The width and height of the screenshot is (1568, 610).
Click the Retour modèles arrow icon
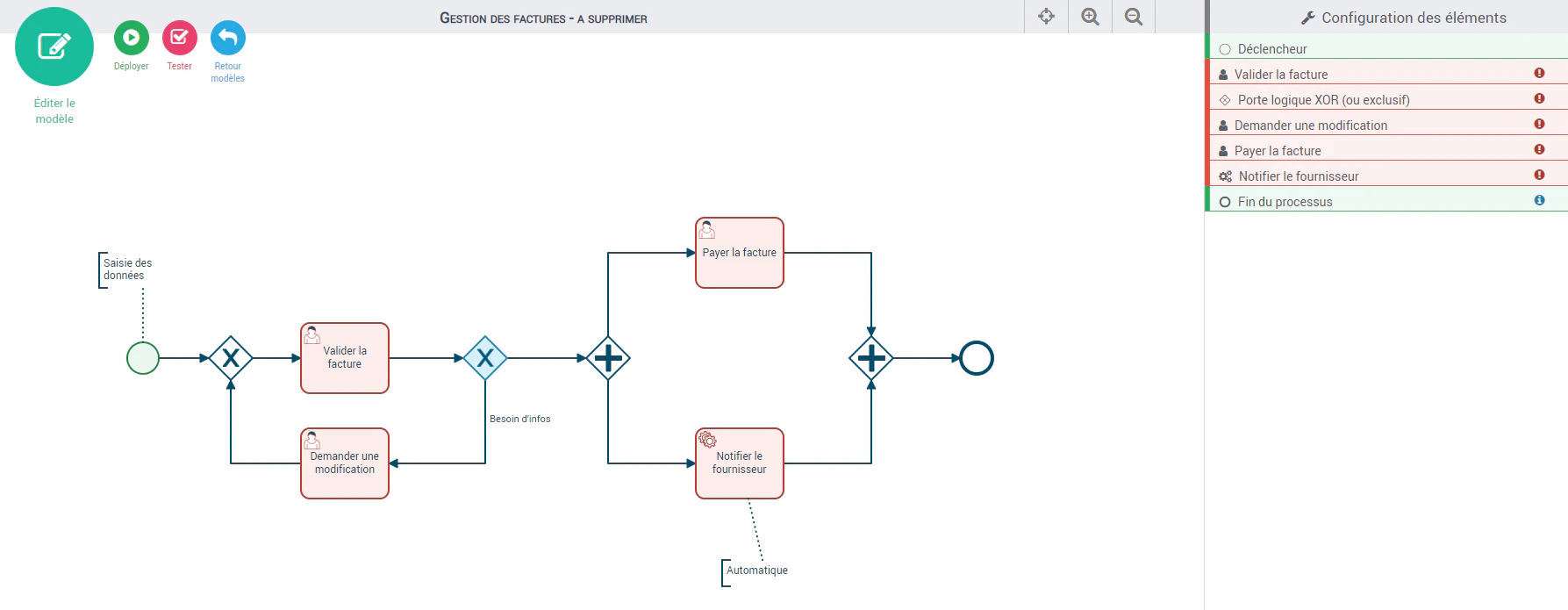227,38
